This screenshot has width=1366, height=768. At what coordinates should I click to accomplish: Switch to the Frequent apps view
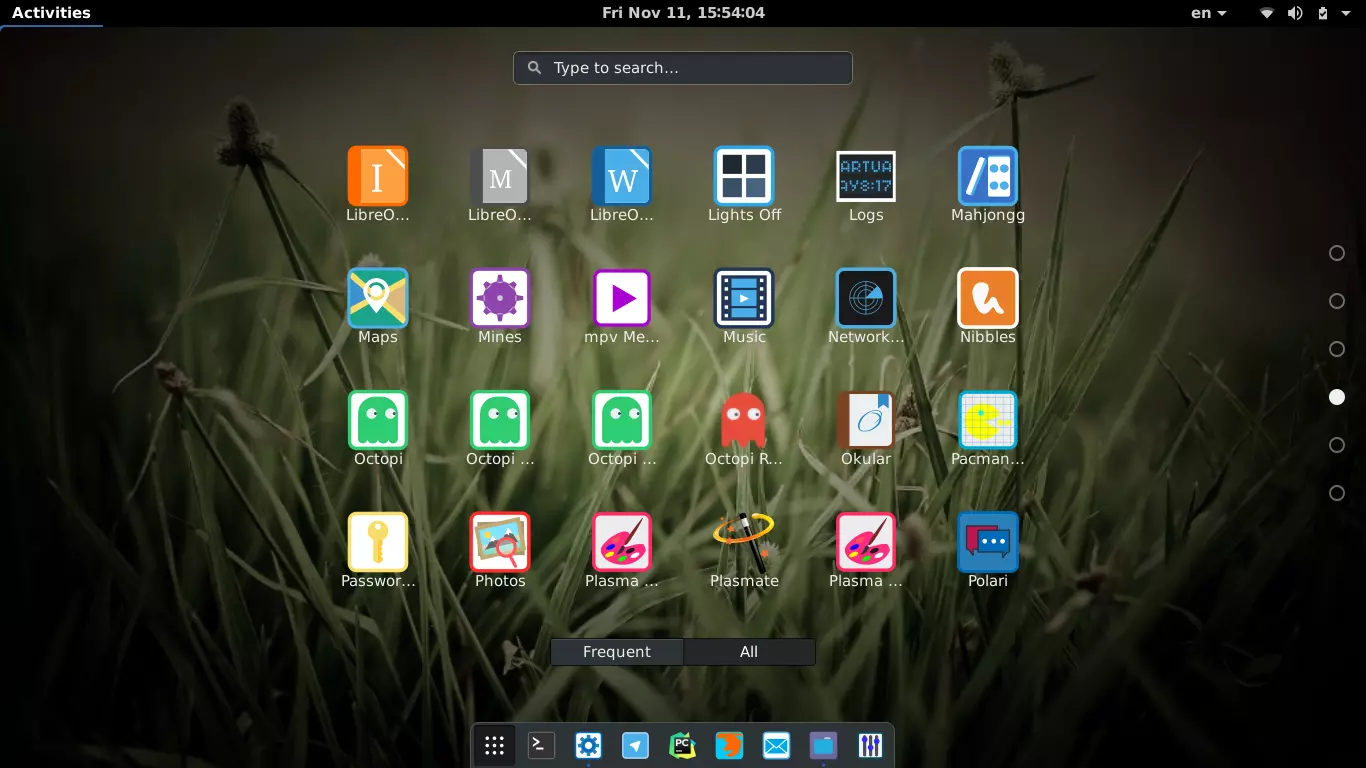coord(617,652)
